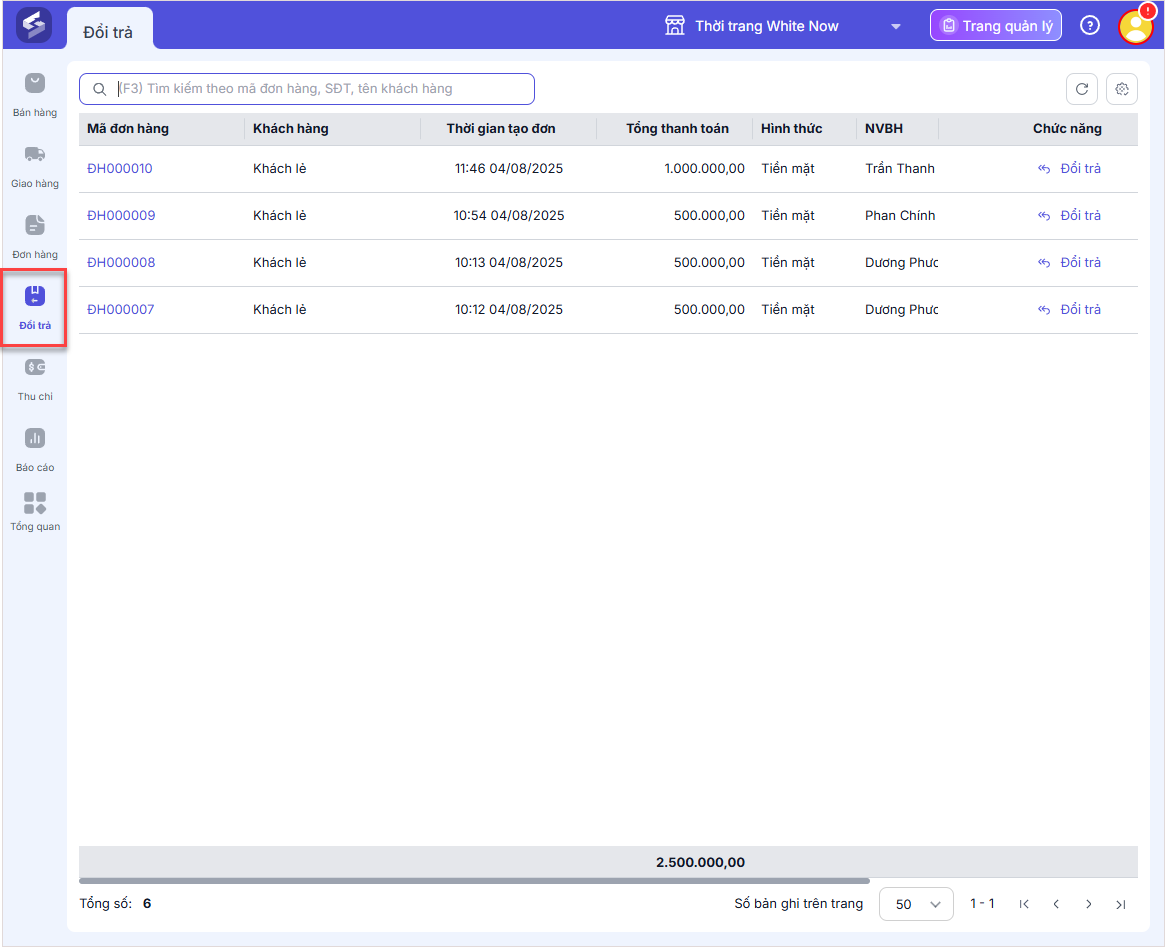Click the help question mark icon
Image resolution: width=1165 pixels, height=947 pixels.
1090,26
